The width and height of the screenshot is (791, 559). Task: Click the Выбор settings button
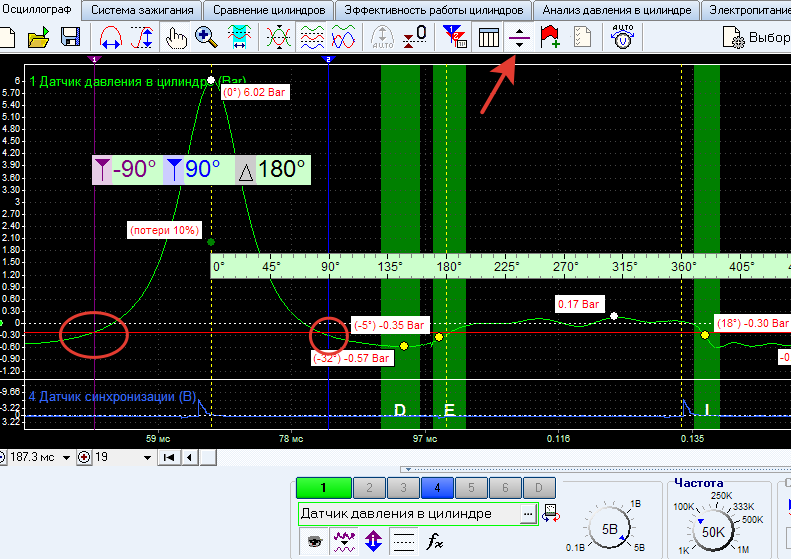click(756, 37)
